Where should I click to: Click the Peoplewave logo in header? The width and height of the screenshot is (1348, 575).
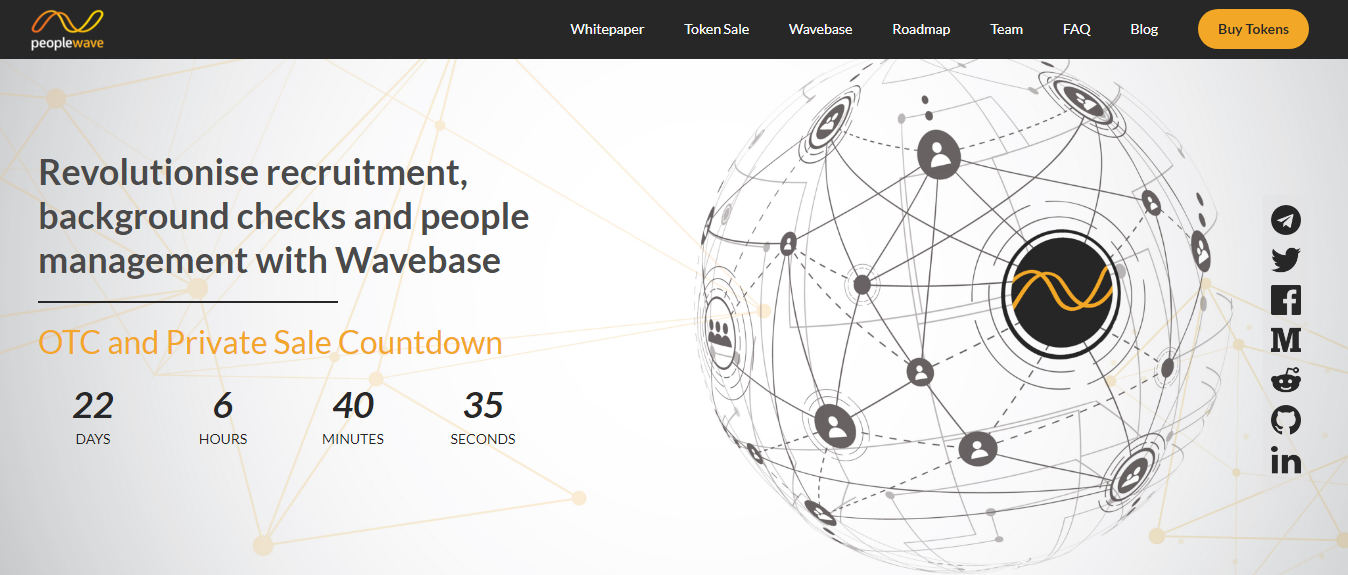(67, 29)
